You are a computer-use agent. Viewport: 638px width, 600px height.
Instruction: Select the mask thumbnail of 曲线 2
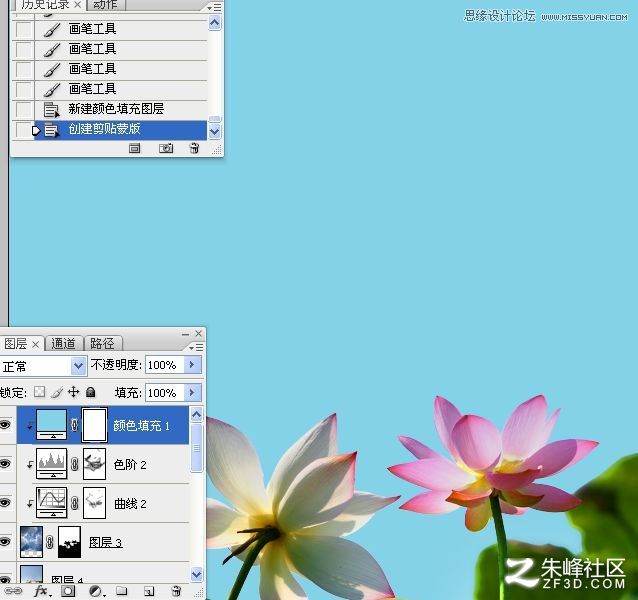pyautogui.click(x=94, y=503)
